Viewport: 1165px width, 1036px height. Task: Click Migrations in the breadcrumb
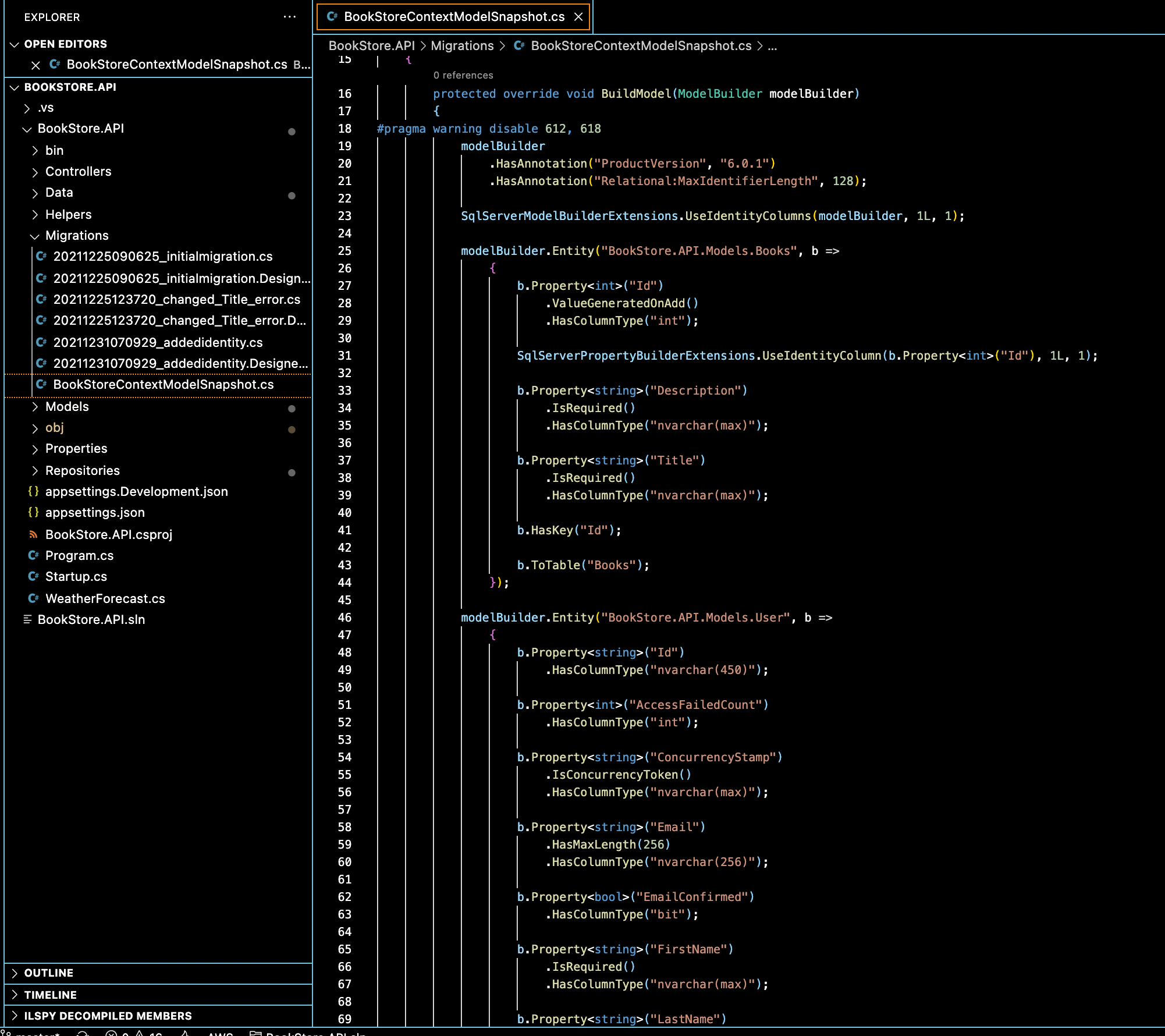point(462,45)
